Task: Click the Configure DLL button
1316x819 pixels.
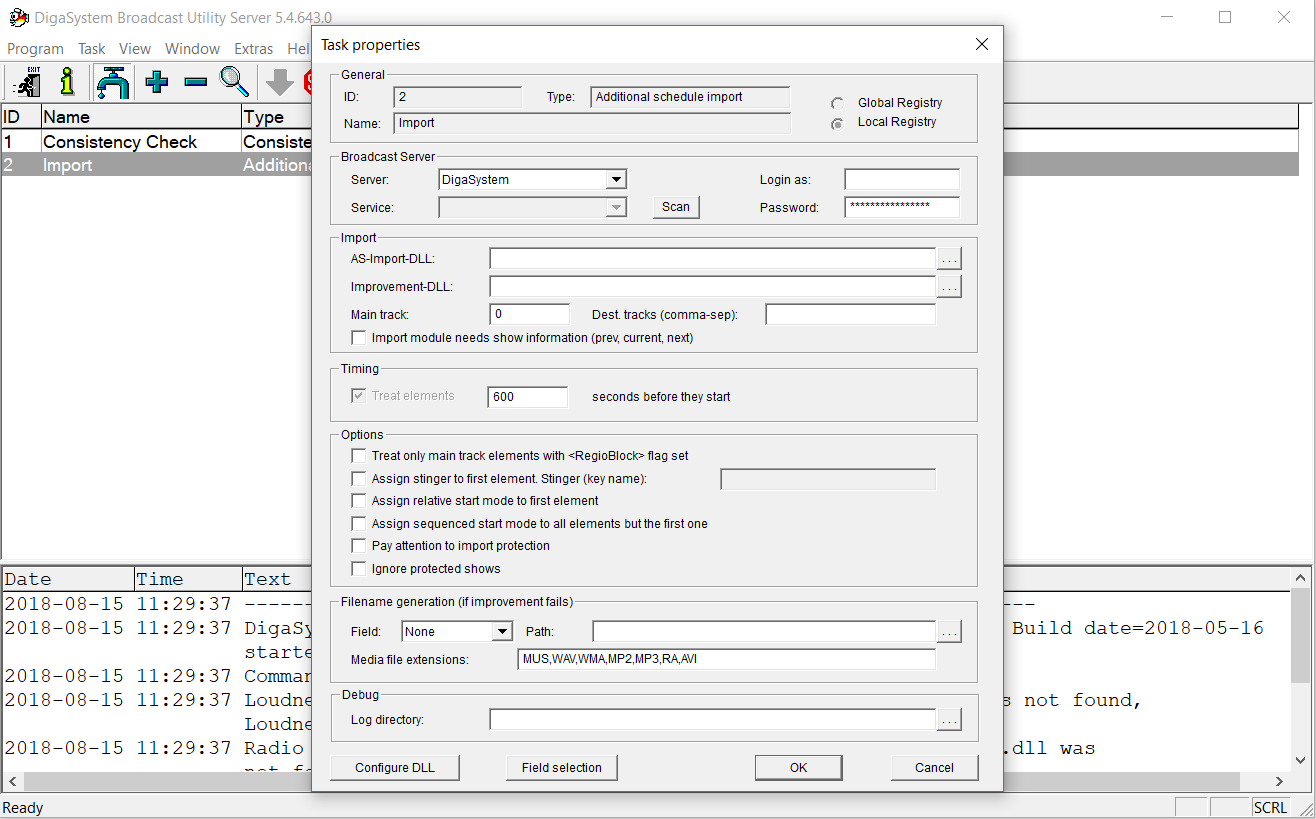Action: tap(395, 768)
